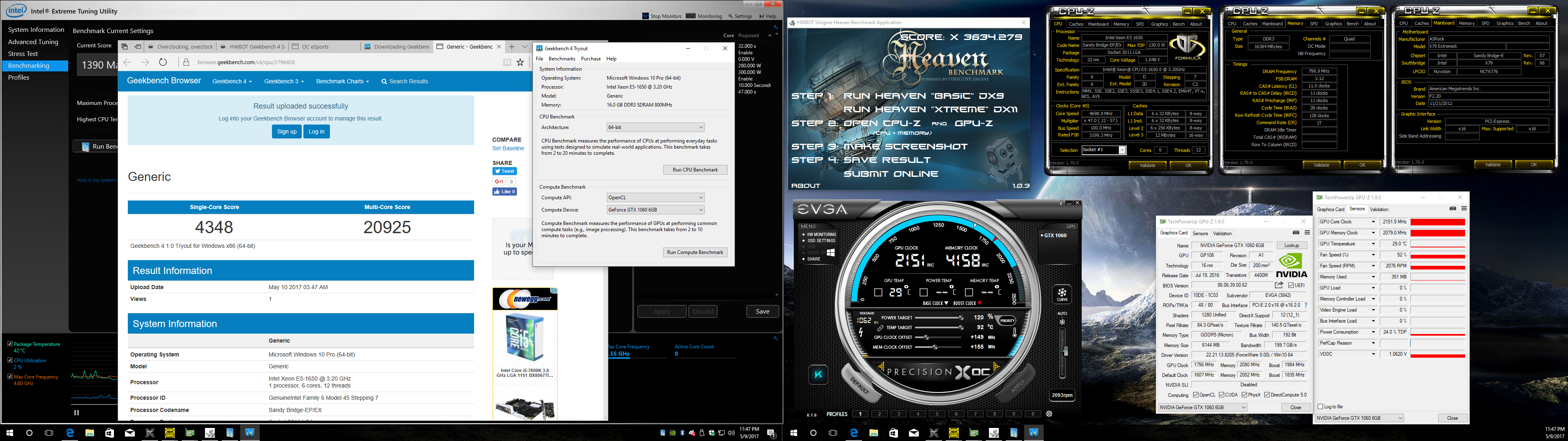Open EVGA Precision settings gear

(1049, 414)
